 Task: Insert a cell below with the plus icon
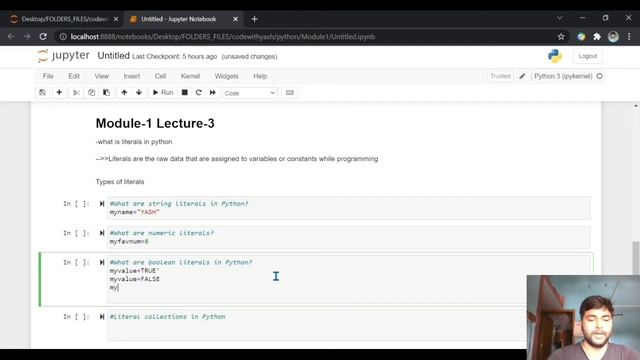[x=59, y=93]
